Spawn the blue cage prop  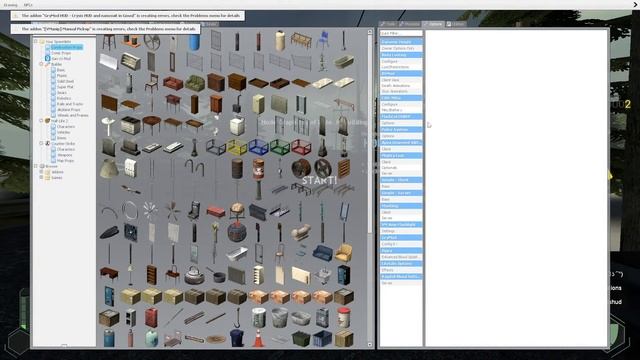[258, 147]
